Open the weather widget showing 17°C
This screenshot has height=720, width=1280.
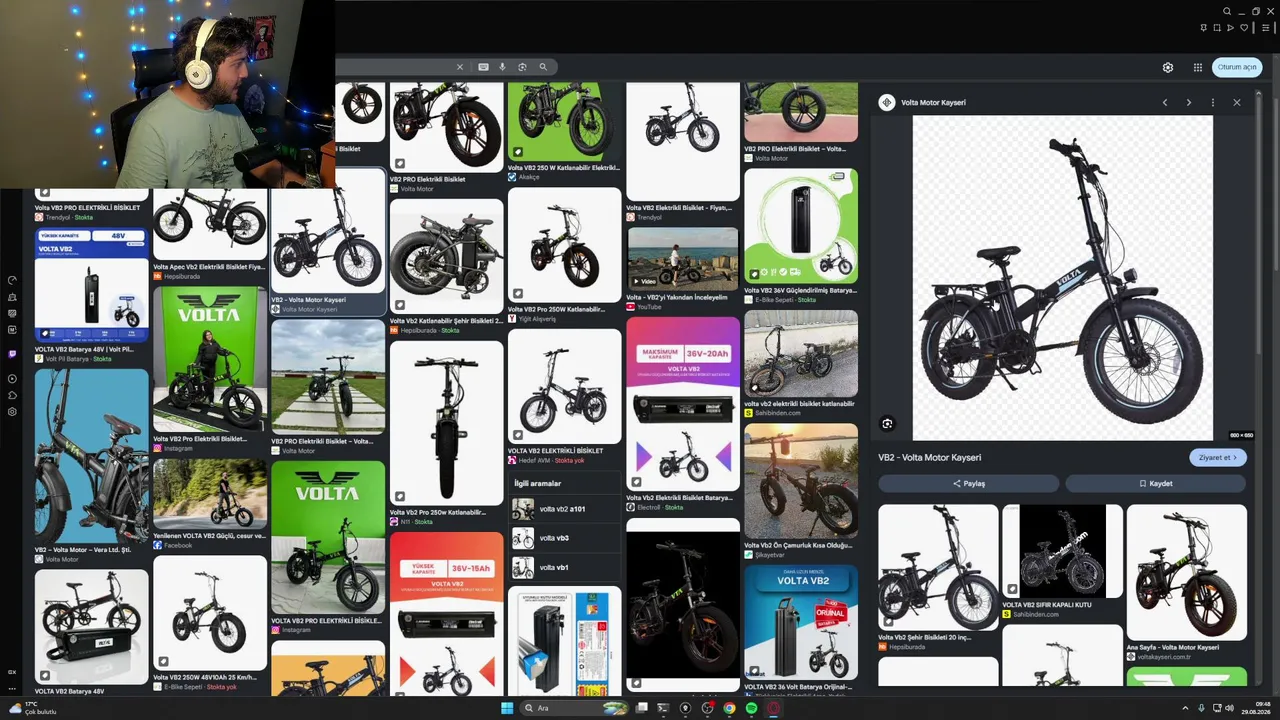[x=32, y=708]
